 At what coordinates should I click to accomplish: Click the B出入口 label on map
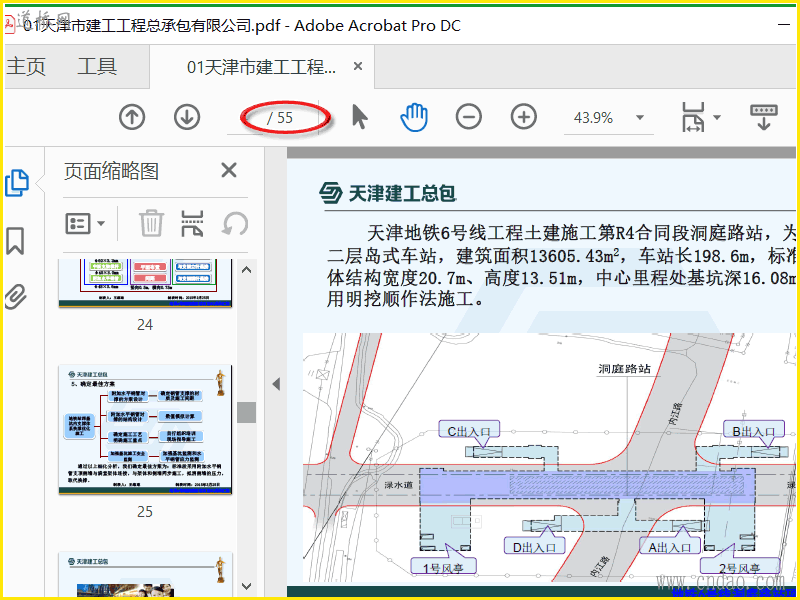(754, 432)
